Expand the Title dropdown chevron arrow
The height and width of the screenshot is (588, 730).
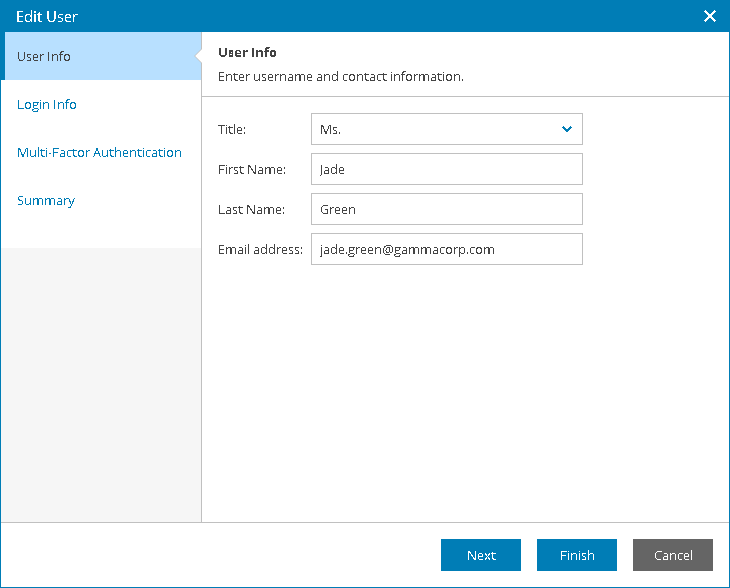pyautogui.click(x=567, y=129)
